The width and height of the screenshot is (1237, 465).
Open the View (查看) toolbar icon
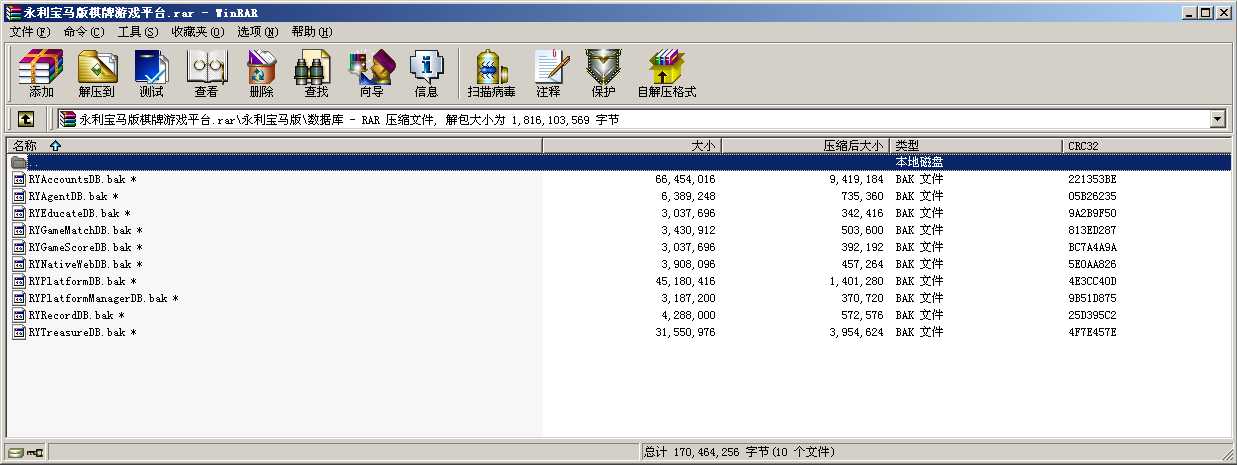(207, 73)
